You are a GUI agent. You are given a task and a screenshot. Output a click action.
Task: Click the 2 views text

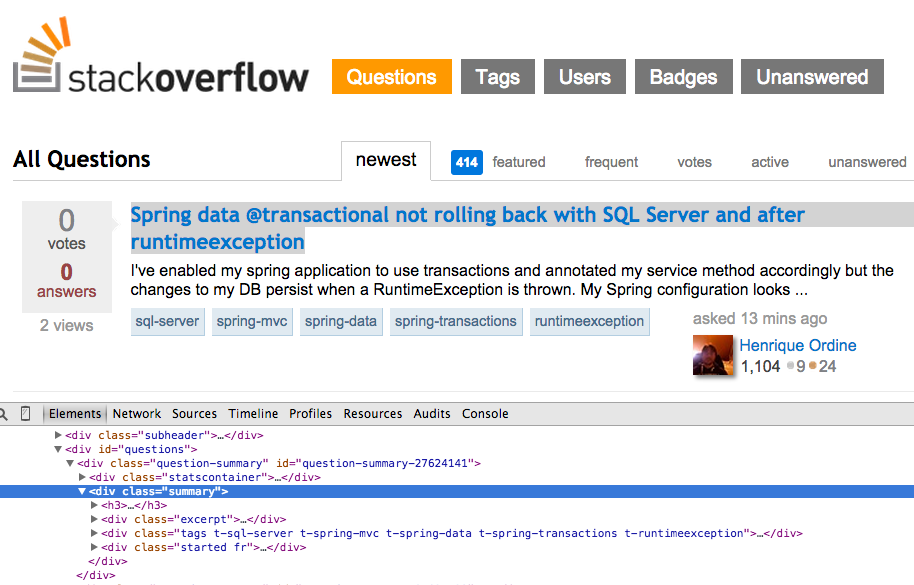[x=66, y=325]
